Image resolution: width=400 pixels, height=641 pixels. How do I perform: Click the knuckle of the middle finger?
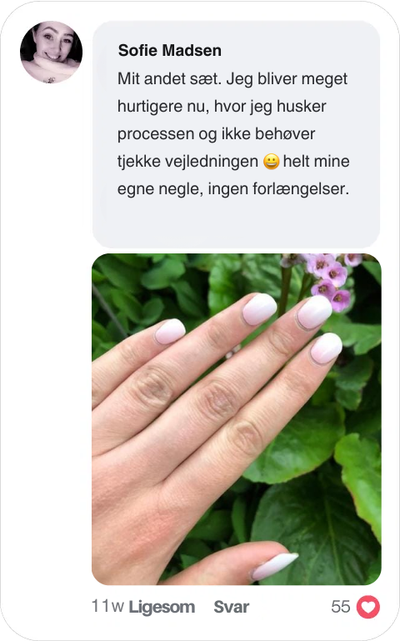click(219, 399)
